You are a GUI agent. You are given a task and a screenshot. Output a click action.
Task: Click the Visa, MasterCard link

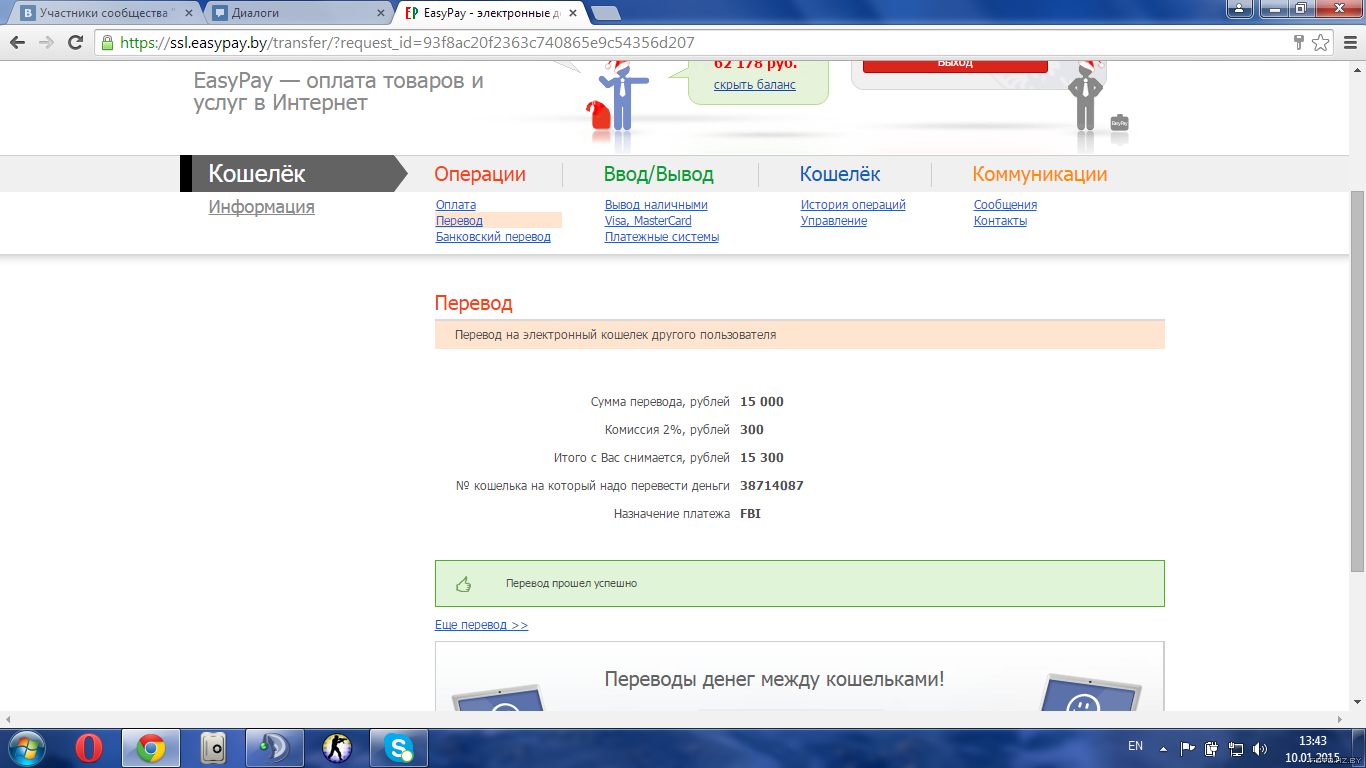648,221
